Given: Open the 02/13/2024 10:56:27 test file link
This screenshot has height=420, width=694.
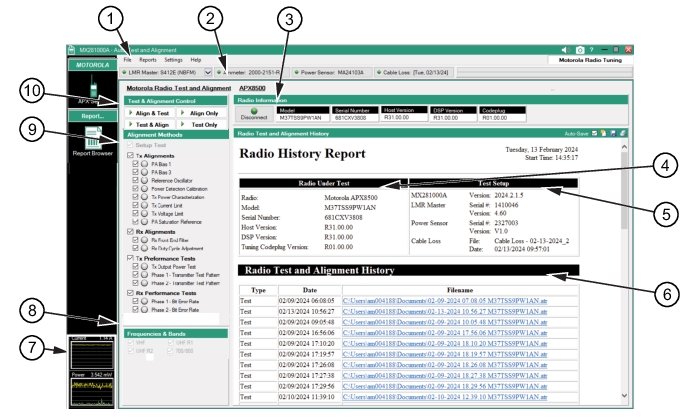Looking at the screenshot, I should [x=445, y=312].
